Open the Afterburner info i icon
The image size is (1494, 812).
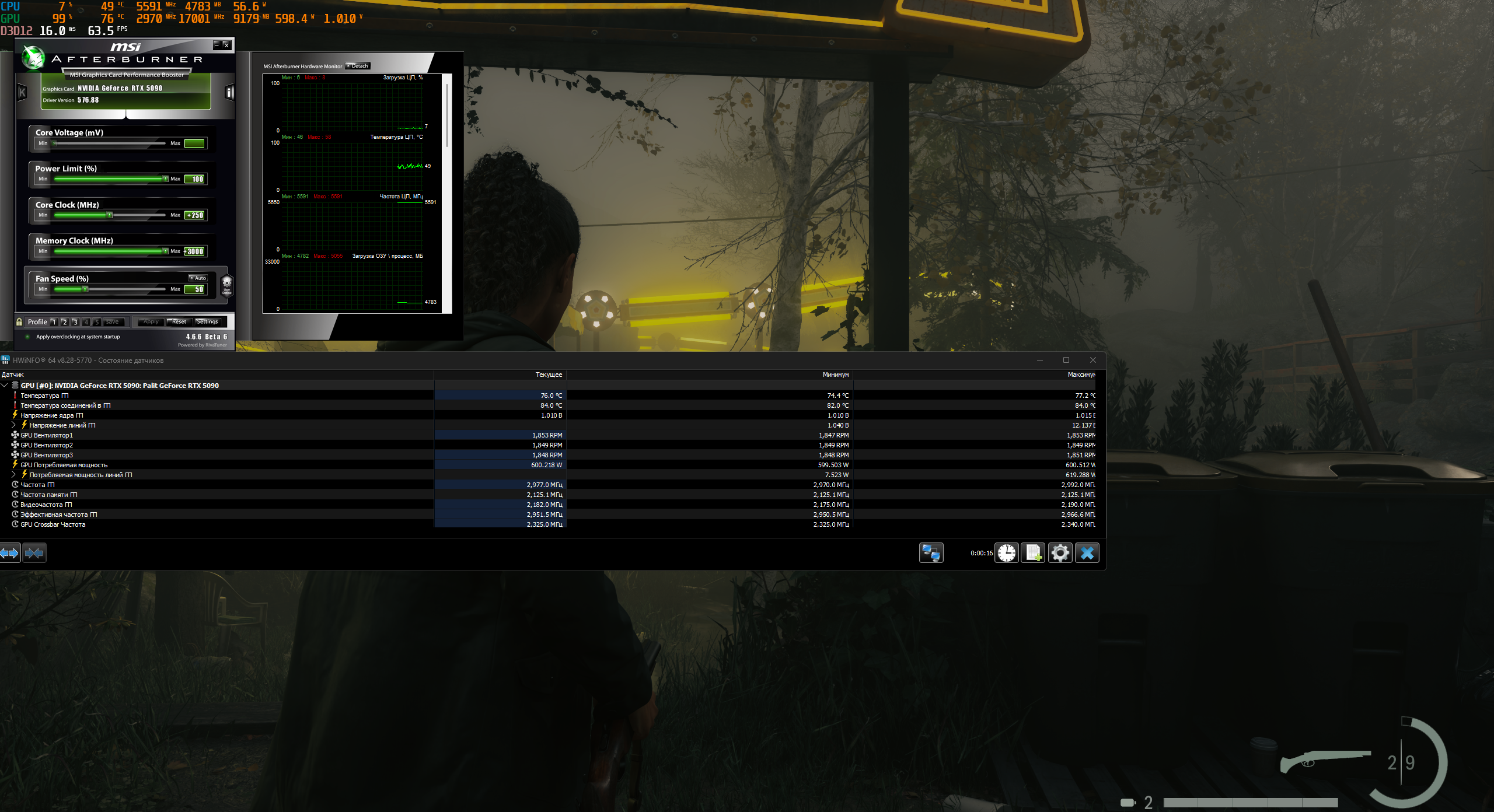229,92
